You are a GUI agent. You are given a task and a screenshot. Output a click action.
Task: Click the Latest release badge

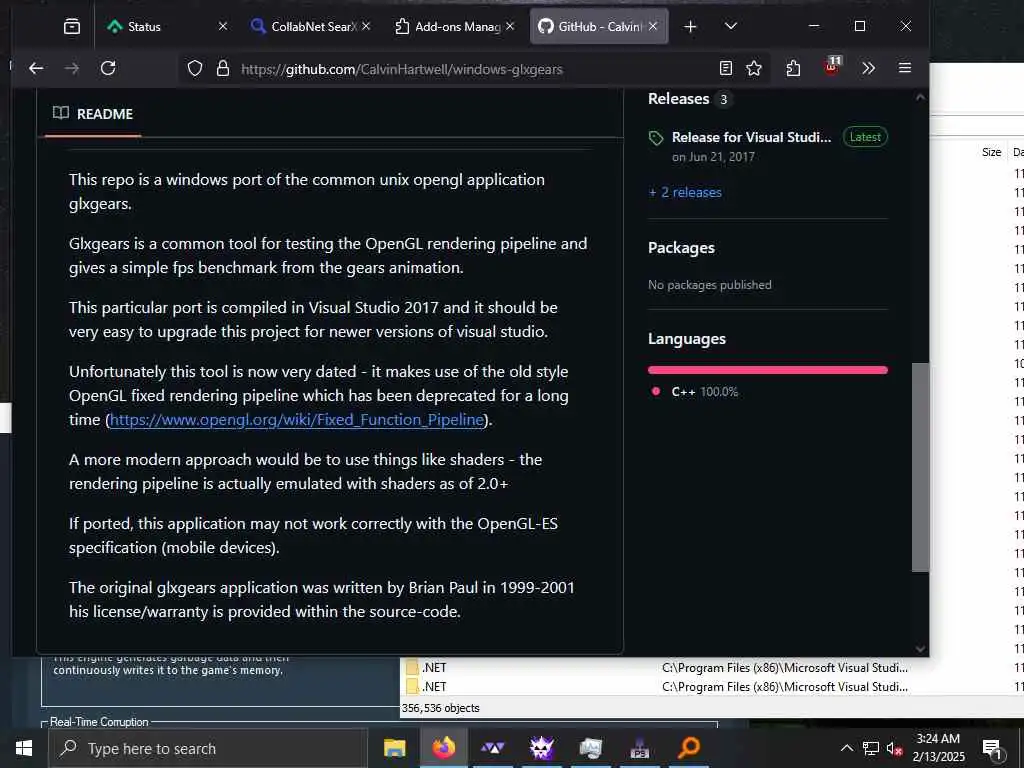tap(865, 137)
